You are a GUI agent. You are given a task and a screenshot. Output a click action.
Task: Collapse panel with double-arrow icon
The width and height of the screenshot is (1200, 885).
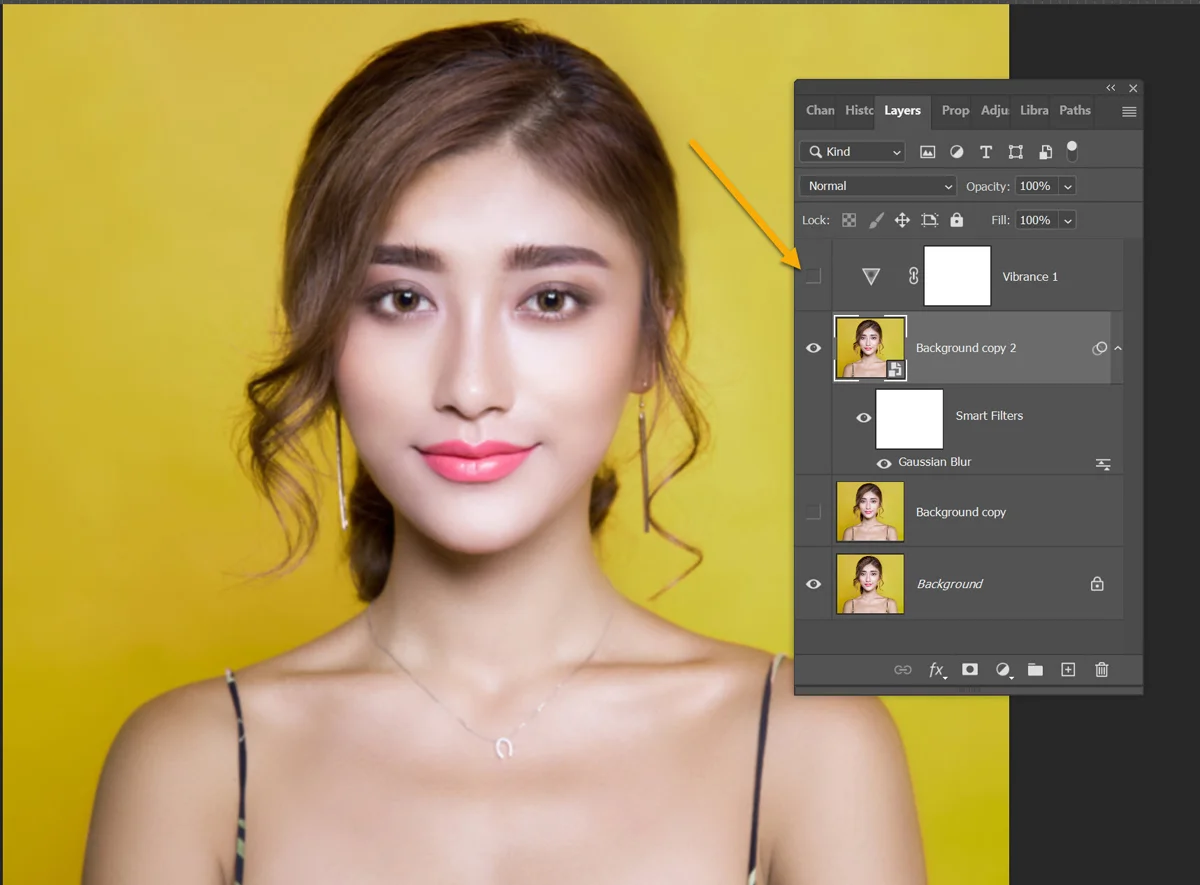pyautogui.click(x=1111, y=88)
